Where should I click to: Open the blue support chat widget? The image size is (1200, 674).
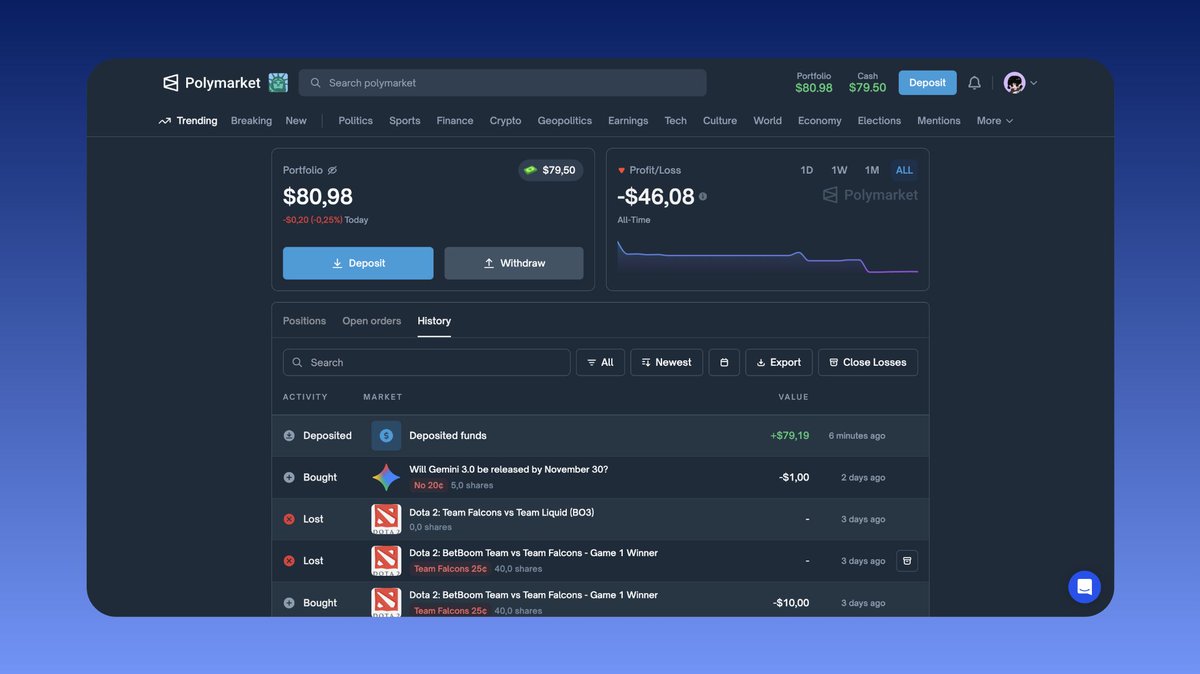(x=1084, y=587)
